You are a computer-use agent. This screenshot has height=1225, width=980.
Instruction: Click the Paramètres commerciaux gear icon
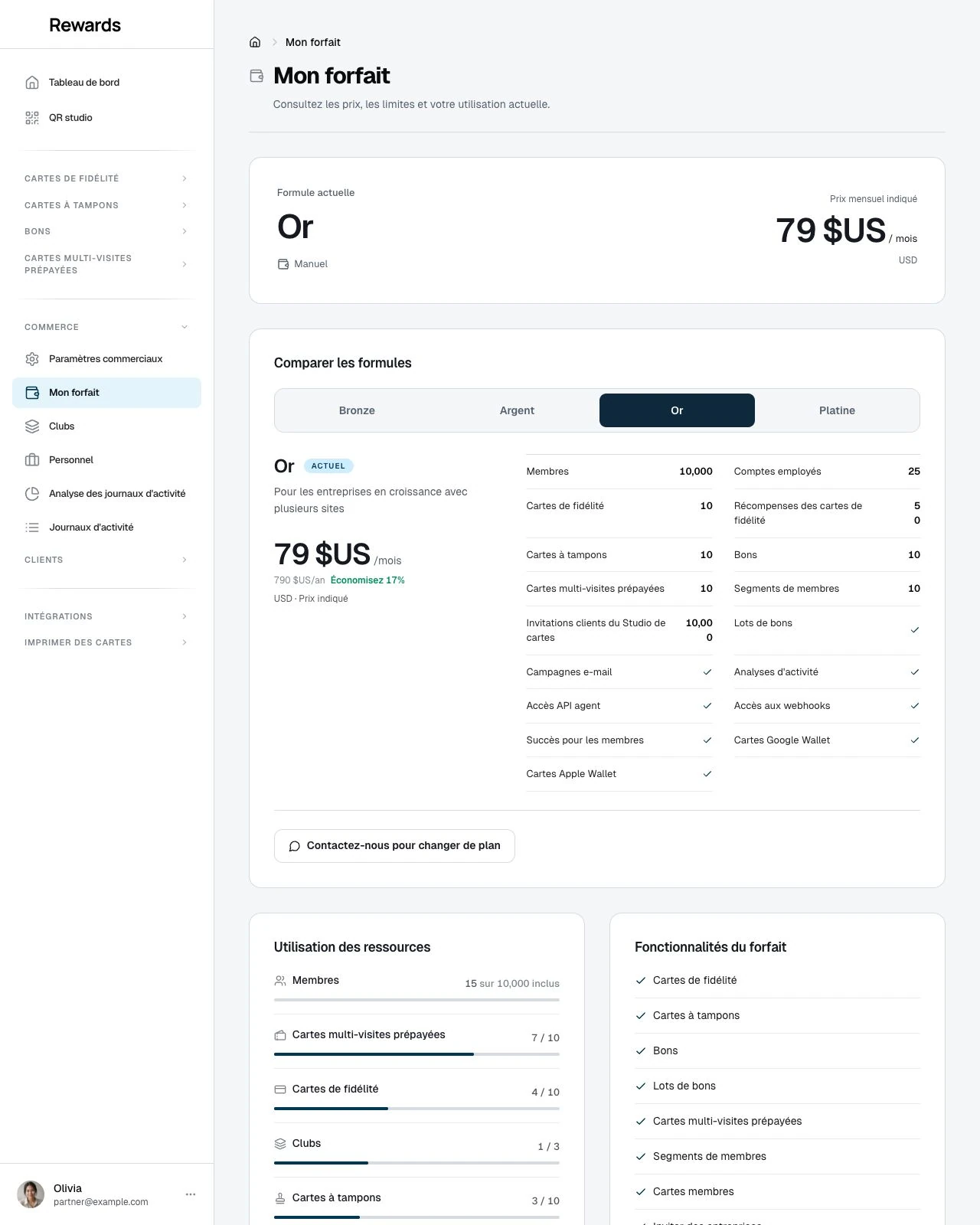click(32, 359)
